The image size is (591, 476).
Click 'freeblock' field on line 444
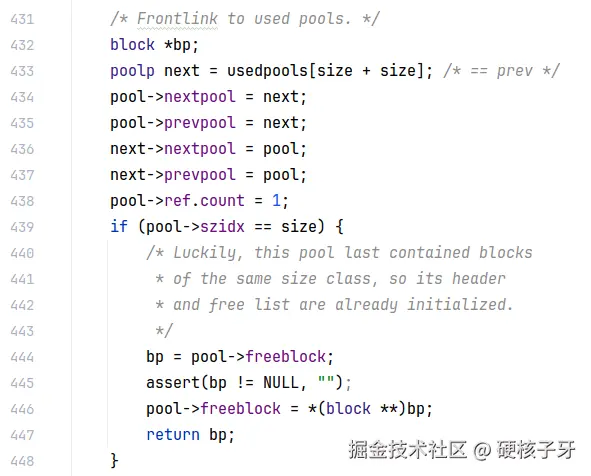(286, 357)
